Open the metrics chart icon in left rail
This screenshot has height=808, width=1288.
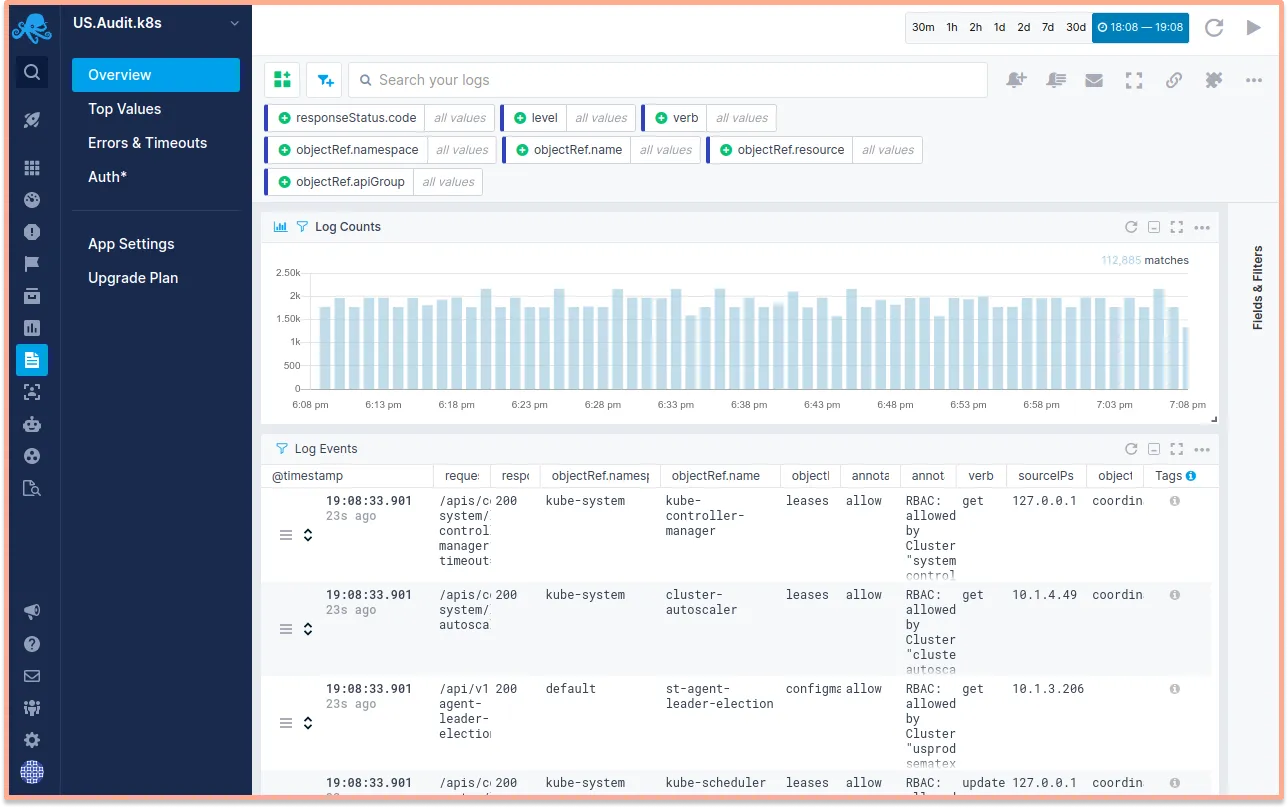tap(32, 328)
